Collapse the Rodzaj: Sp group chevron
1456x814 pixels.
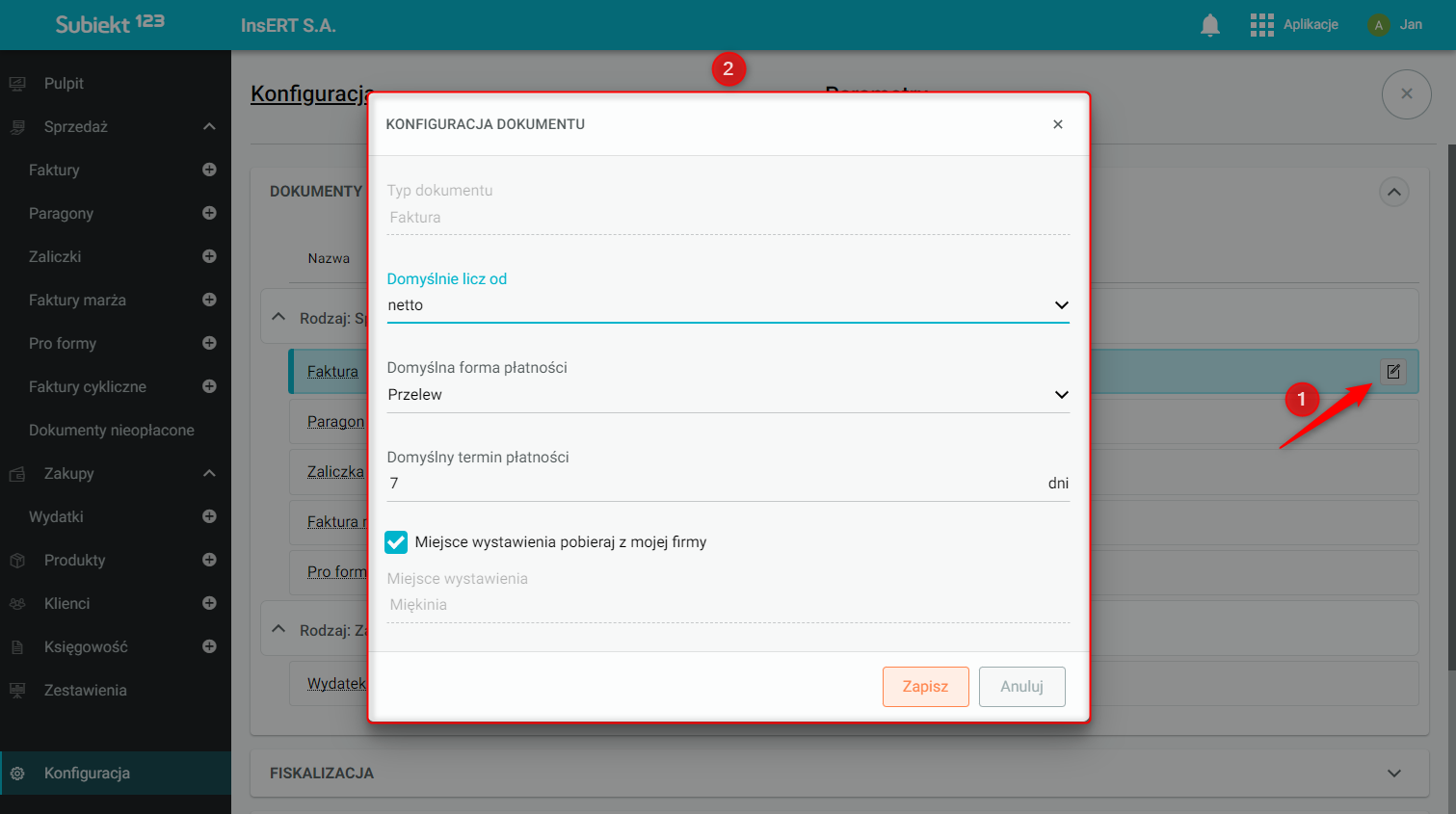pyautogui.click(x=278, y=317)
